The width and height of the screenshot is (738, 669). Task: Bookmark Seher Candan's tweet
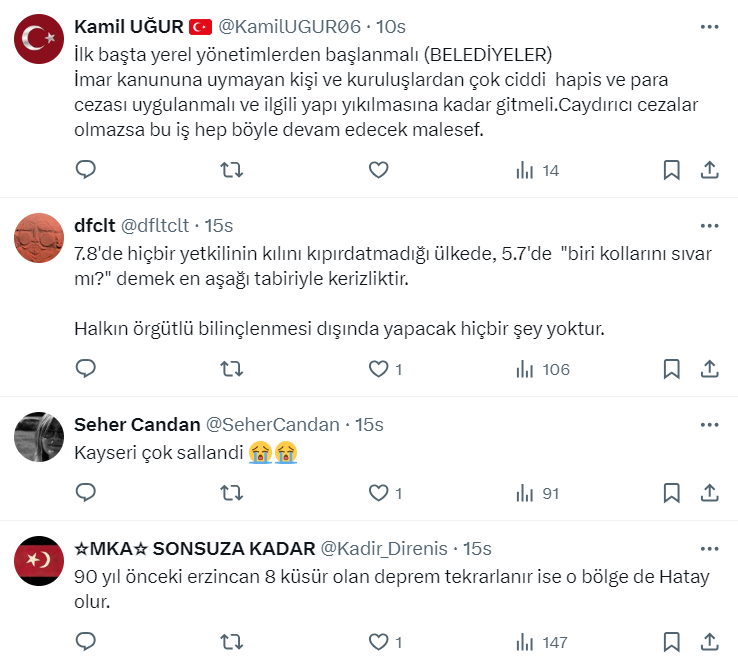click(672, 493)
